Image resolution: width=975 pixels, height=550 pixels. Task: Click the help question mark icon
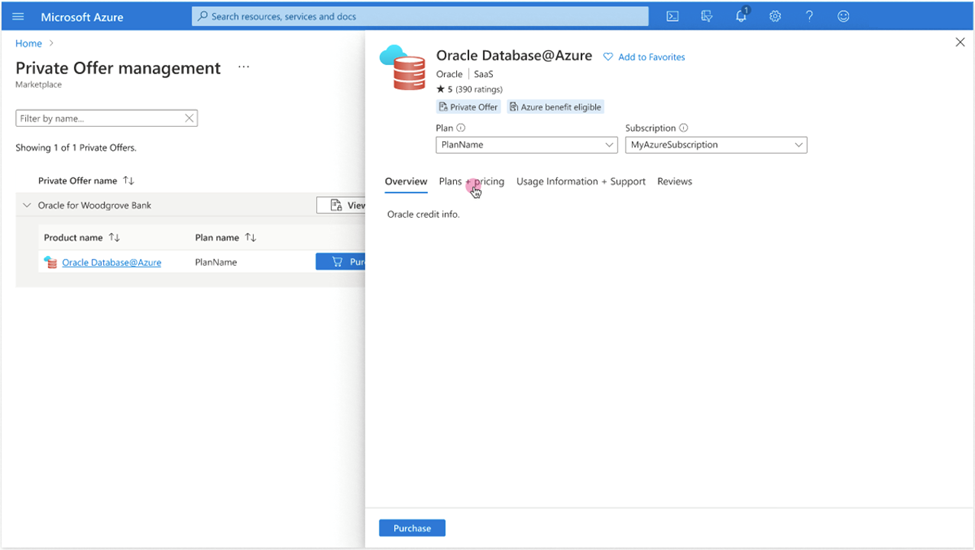809,17
